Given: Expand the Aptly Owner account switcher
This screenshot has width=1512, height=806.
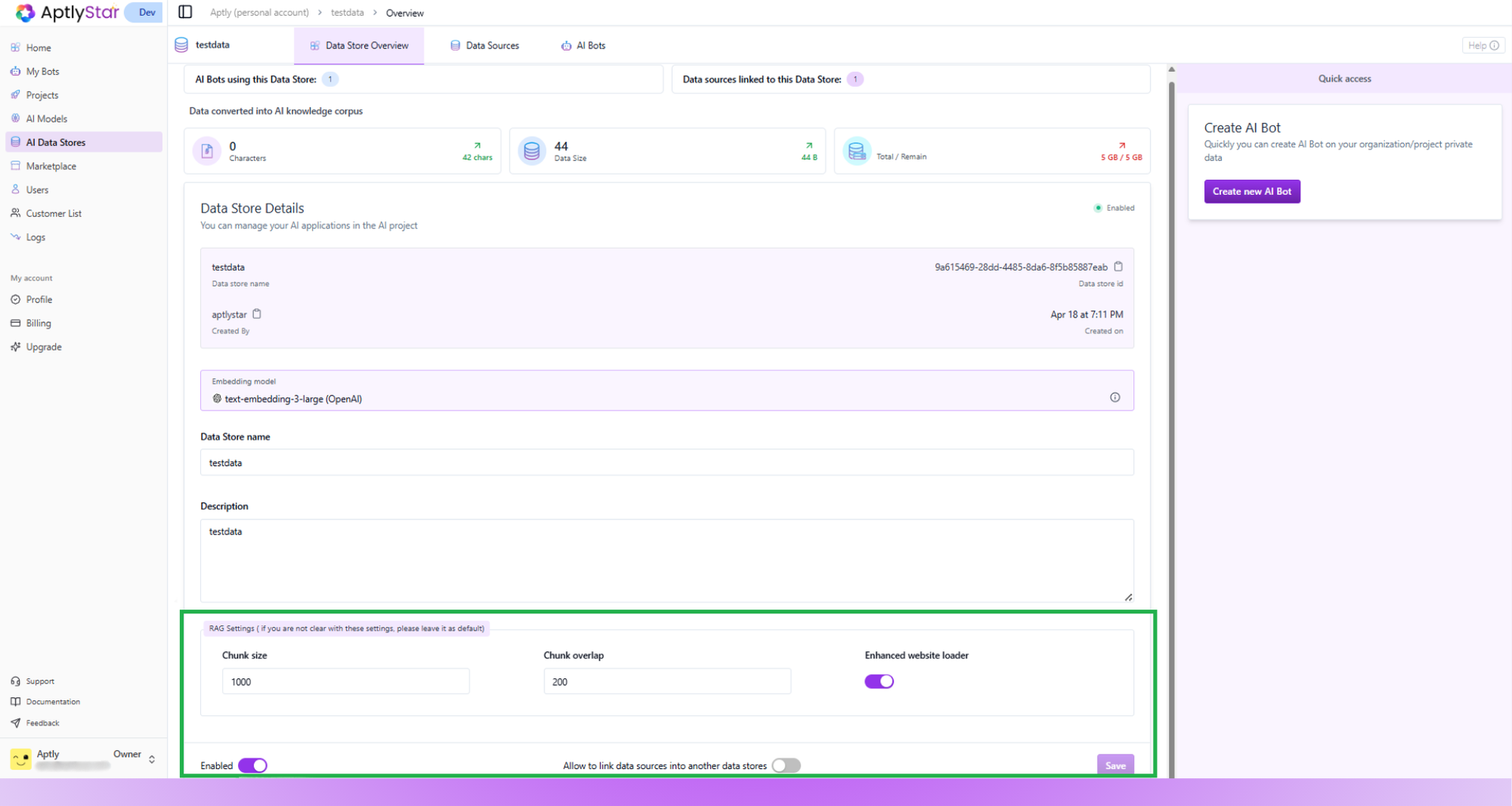Looking at the screenshot, I should pos(152,759).
